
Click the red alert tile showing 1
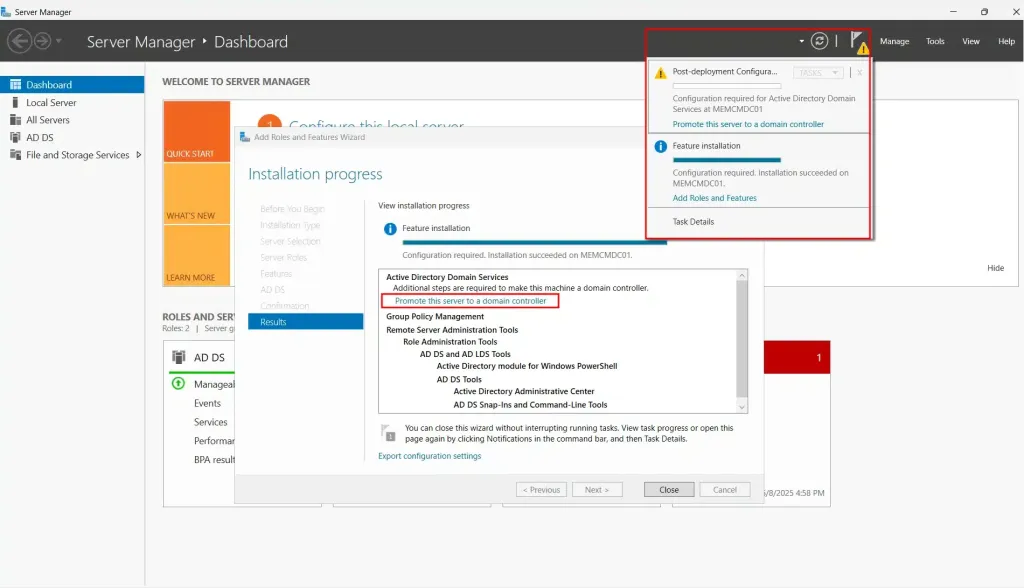click(x=797, y=357)
